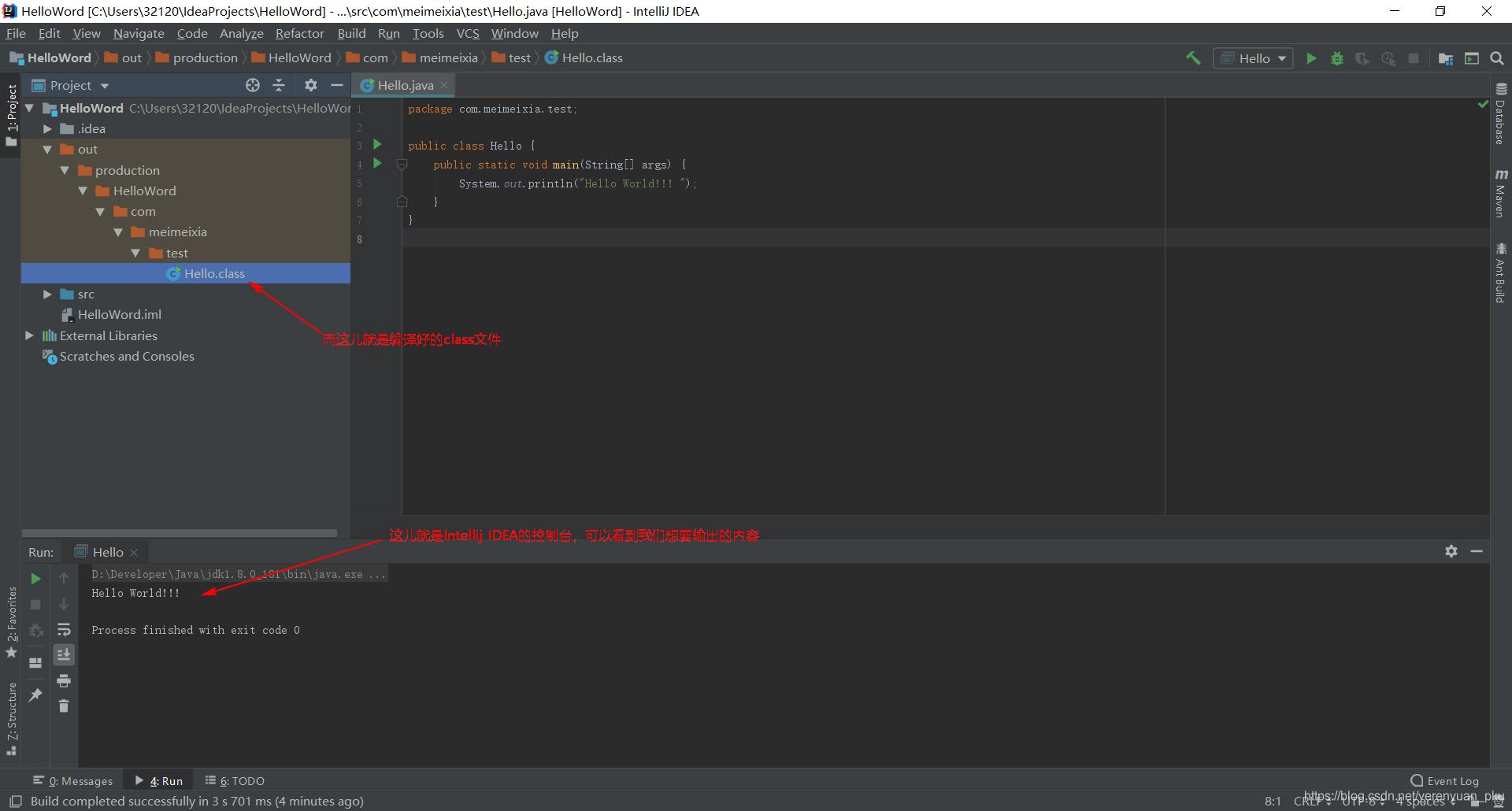
Task: Click fold marker on main method line
Action: (x=402, y=164)
